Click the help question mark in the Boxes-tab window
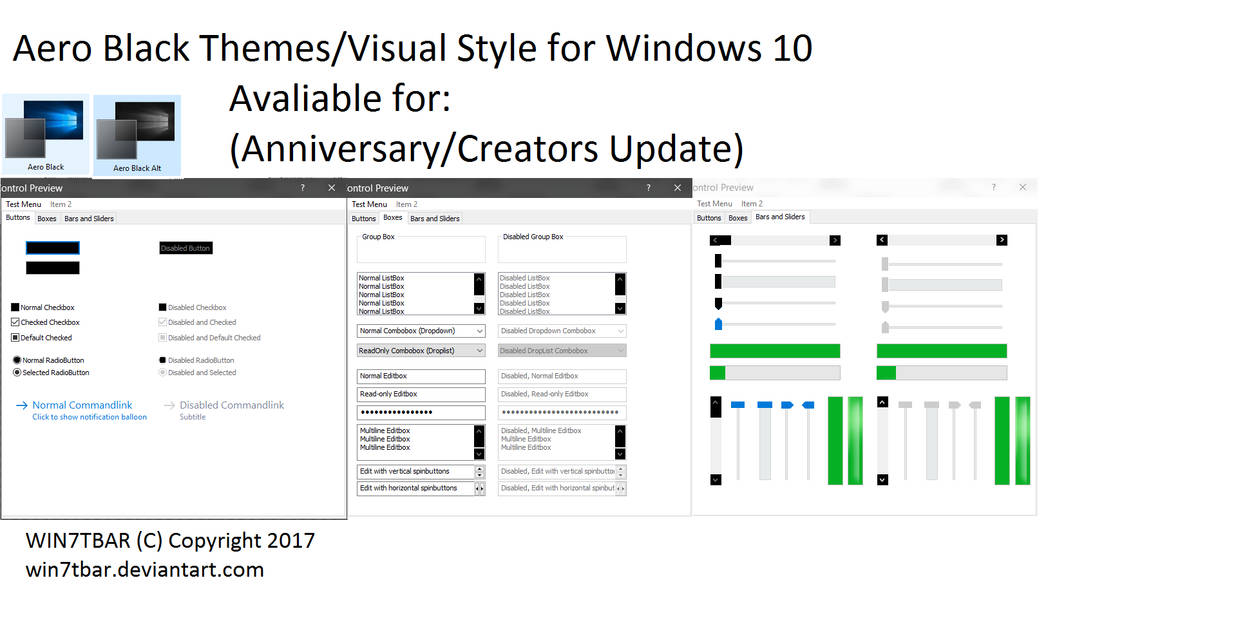Viewport: 1247px width, 641px height. 648,188
